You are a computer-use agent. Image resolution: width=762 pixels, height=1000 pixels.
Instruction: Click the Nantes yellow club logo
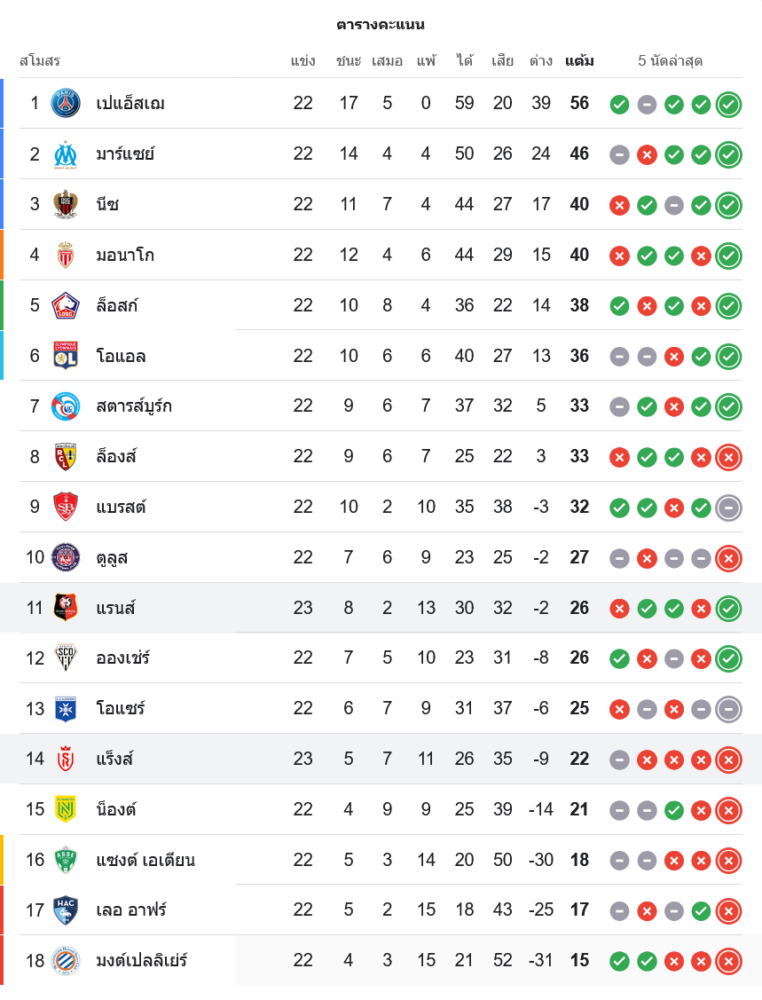(x=66, y=809)
